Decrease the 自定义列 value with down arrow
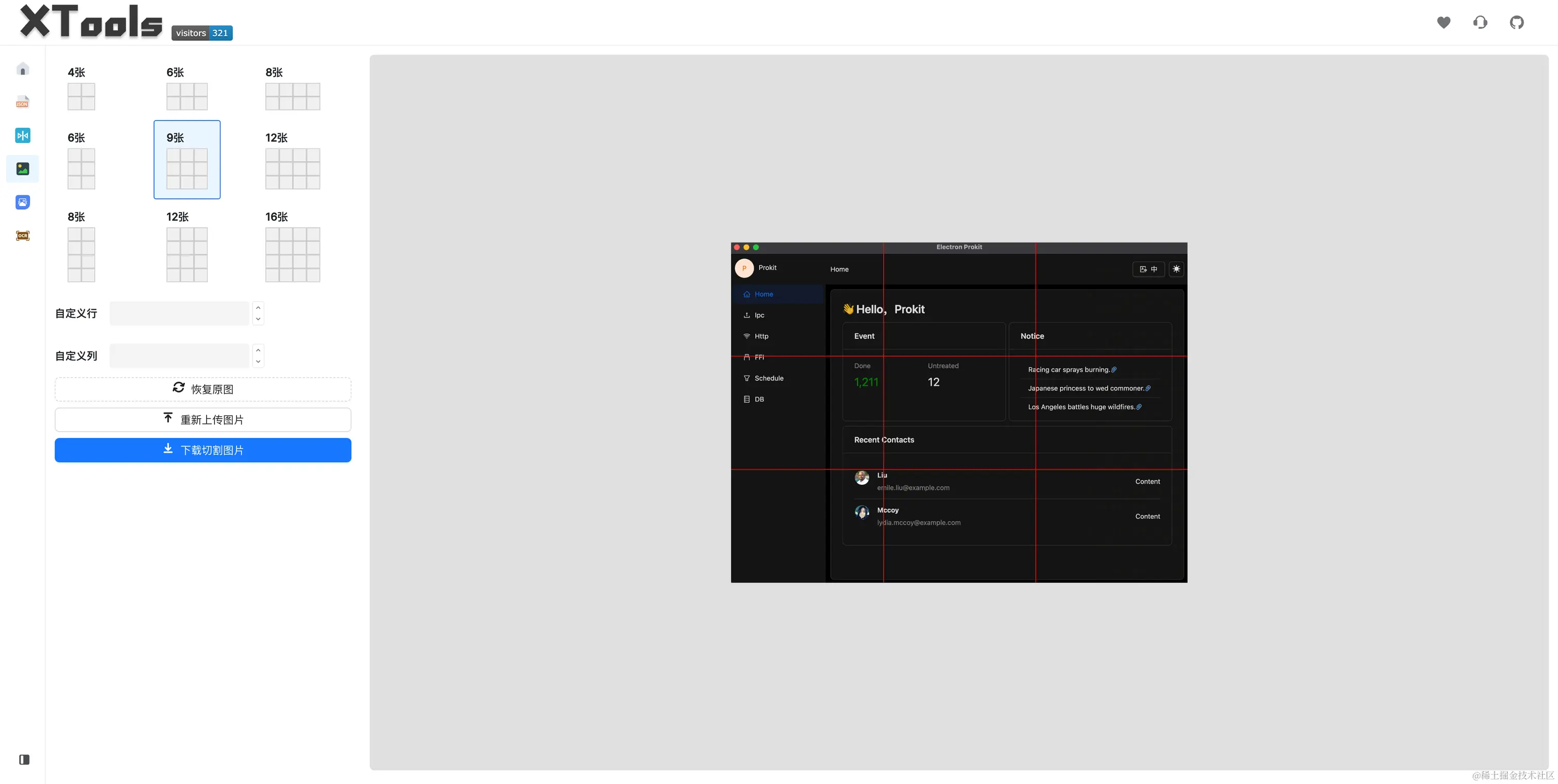Image resolution: width=1558 pixels, height=784 pixels. [258, 362]
